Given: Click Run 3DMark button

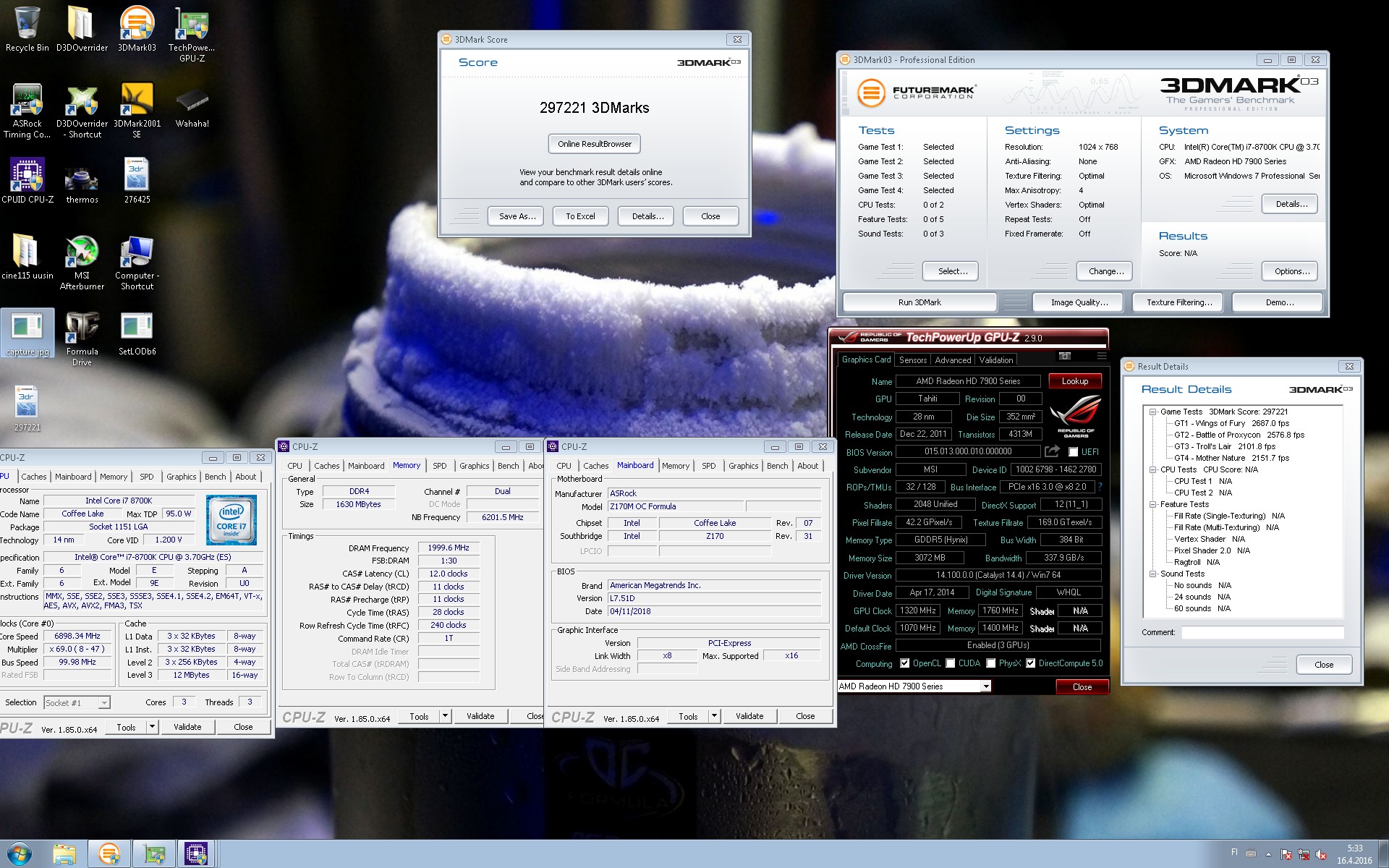Looking at the screenshot, I should (919, 302).
